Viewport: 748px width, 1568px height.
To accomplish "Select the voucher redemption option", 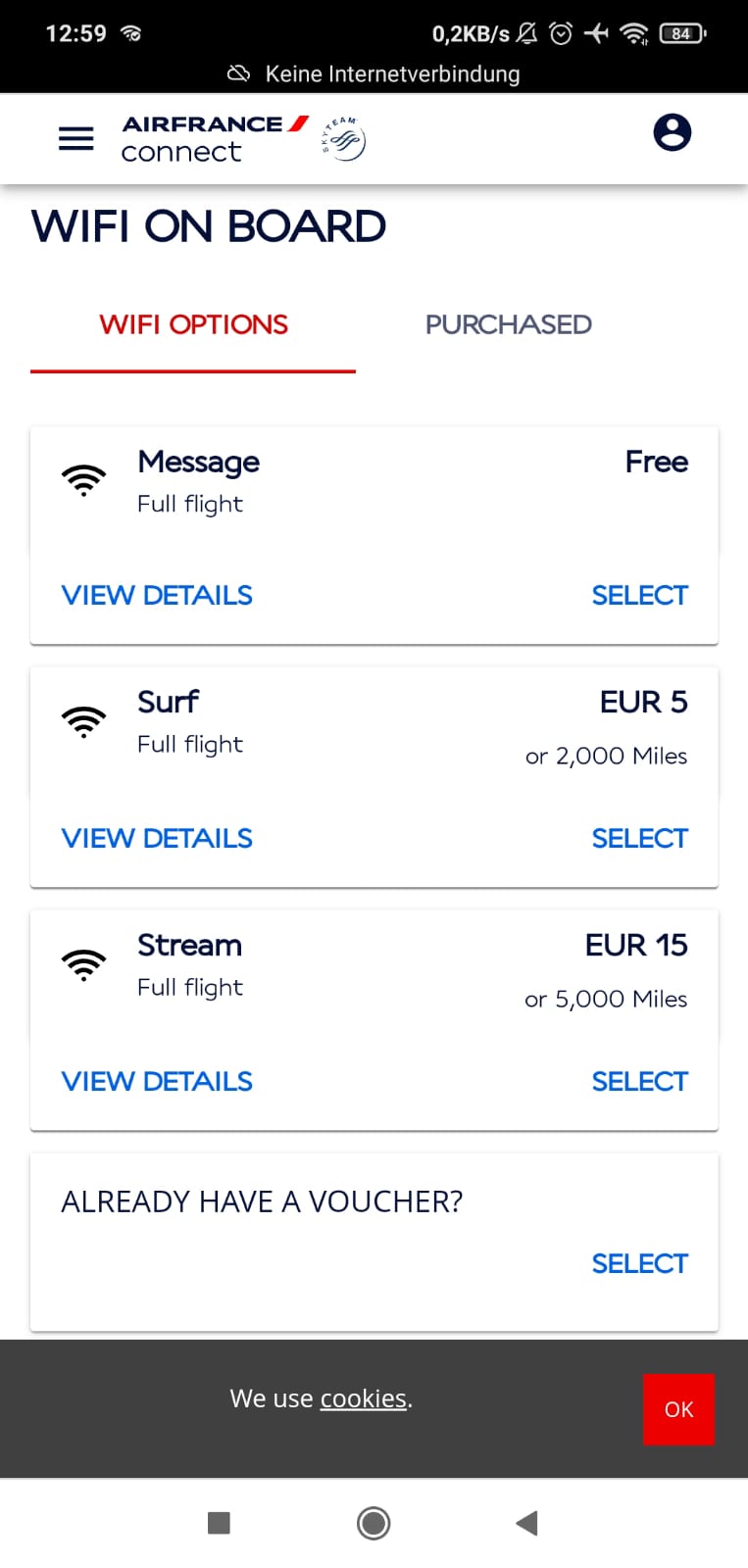I will coord(639,1263).
